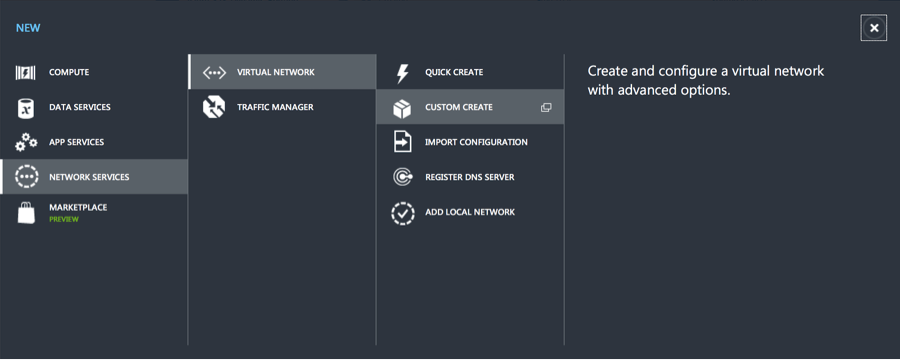Click the Data Services database icon
Image resolution: width=900 pixels, height=360 pixels.
click(x=26, y=107)
